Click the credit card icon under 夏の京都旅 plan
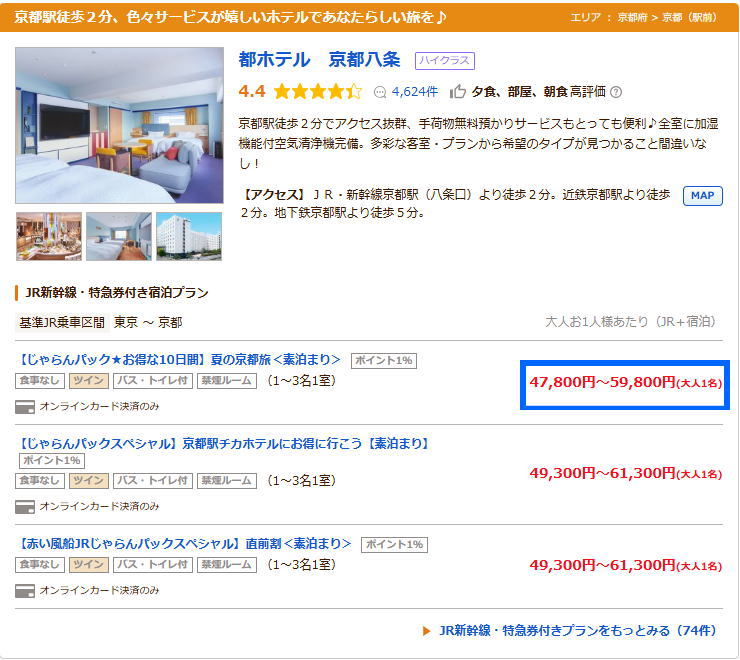740x660 pixels. pos(25,407)
